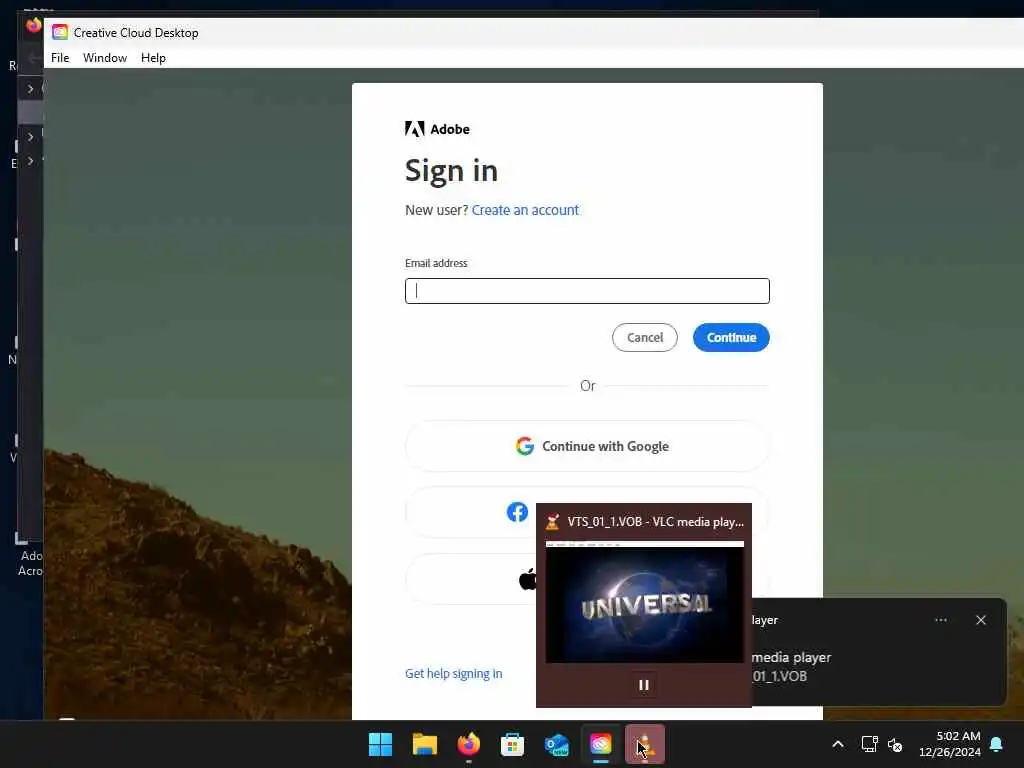The width and height of the screenshot is (1024, 768).
Task: Expand the third chevron in background sidebar
Action: coord(30,161)
